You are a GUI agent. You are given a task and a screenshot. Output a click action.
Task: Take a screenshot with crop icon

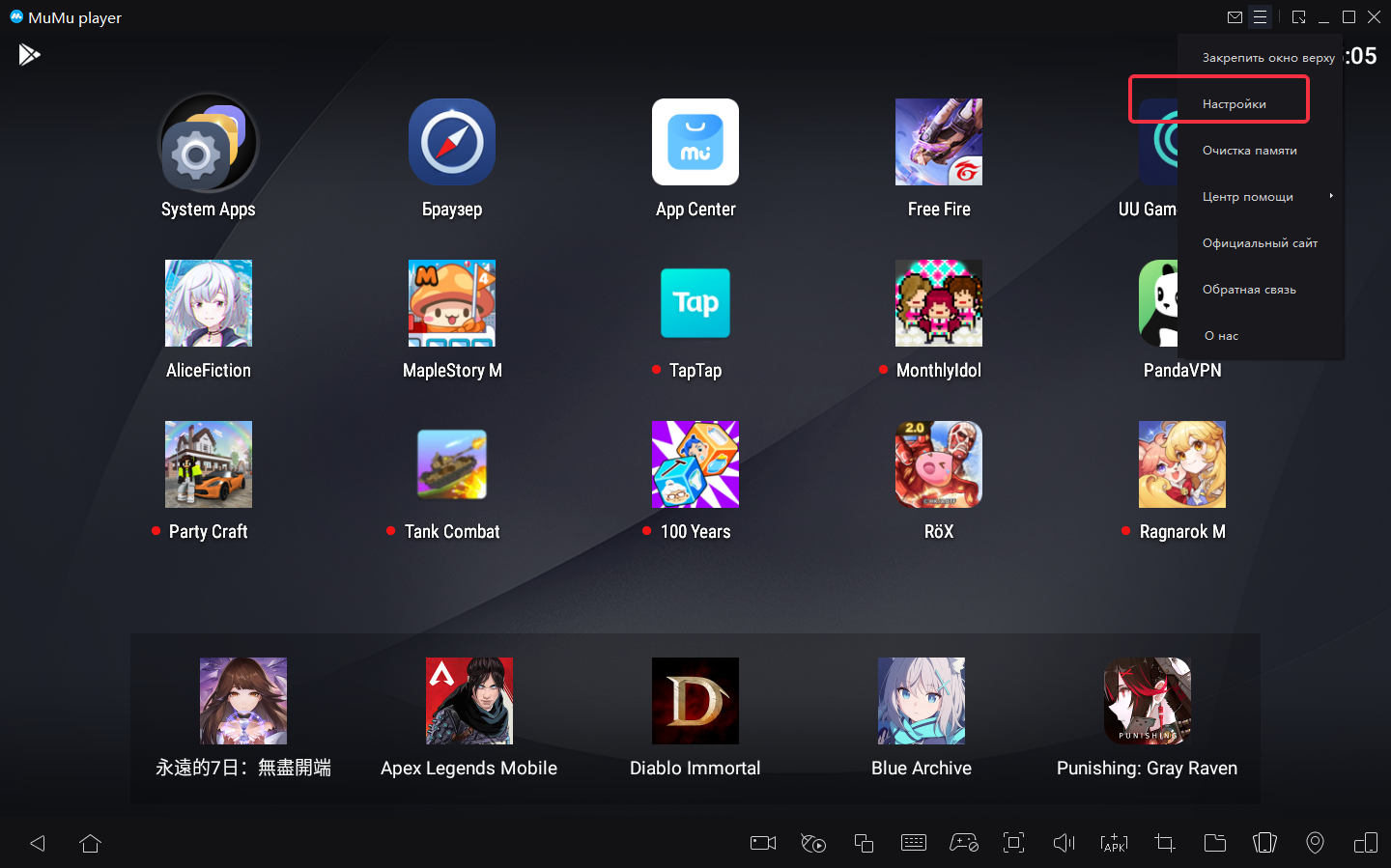[x=1165, y=843]
